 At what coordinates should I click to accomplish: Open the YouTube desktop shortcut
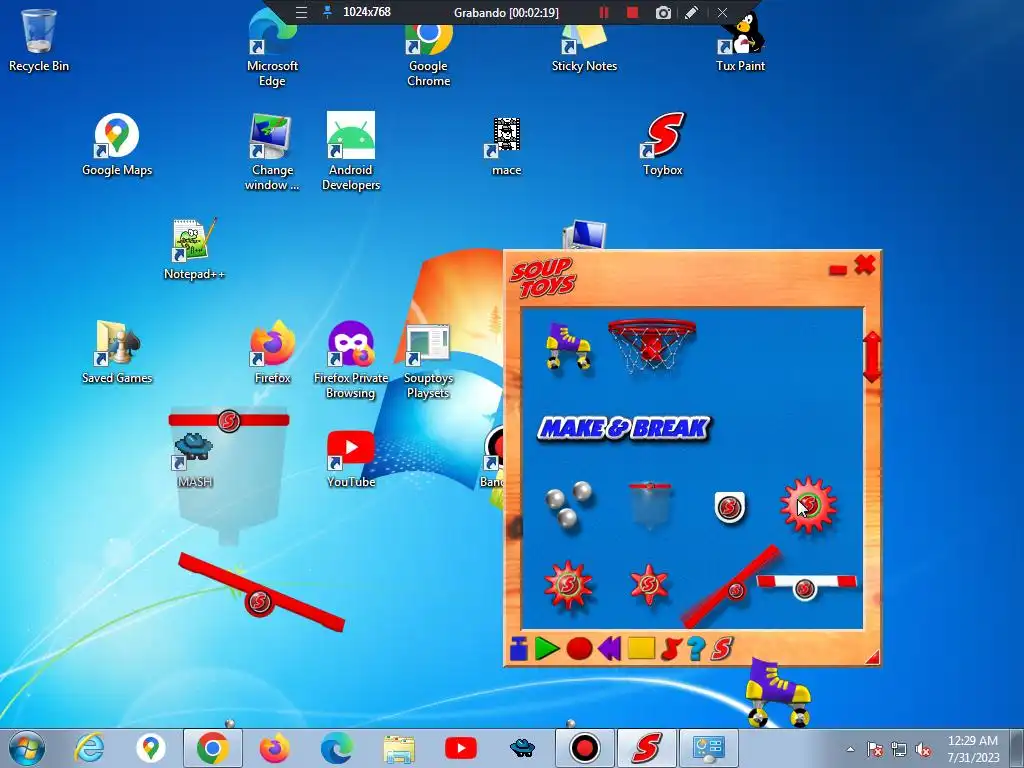tap(351, 459)
